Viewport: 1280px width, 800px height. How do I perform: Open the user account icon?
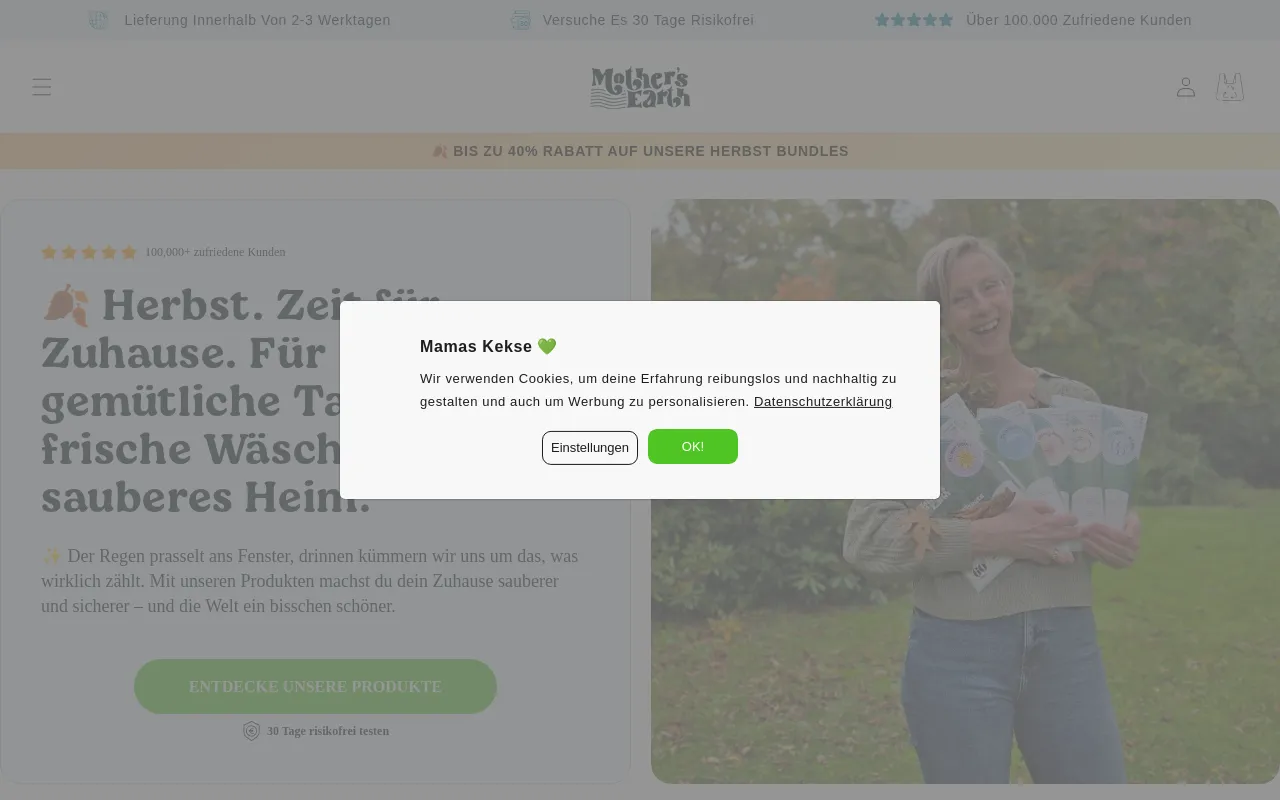(x=1186, y=87)
